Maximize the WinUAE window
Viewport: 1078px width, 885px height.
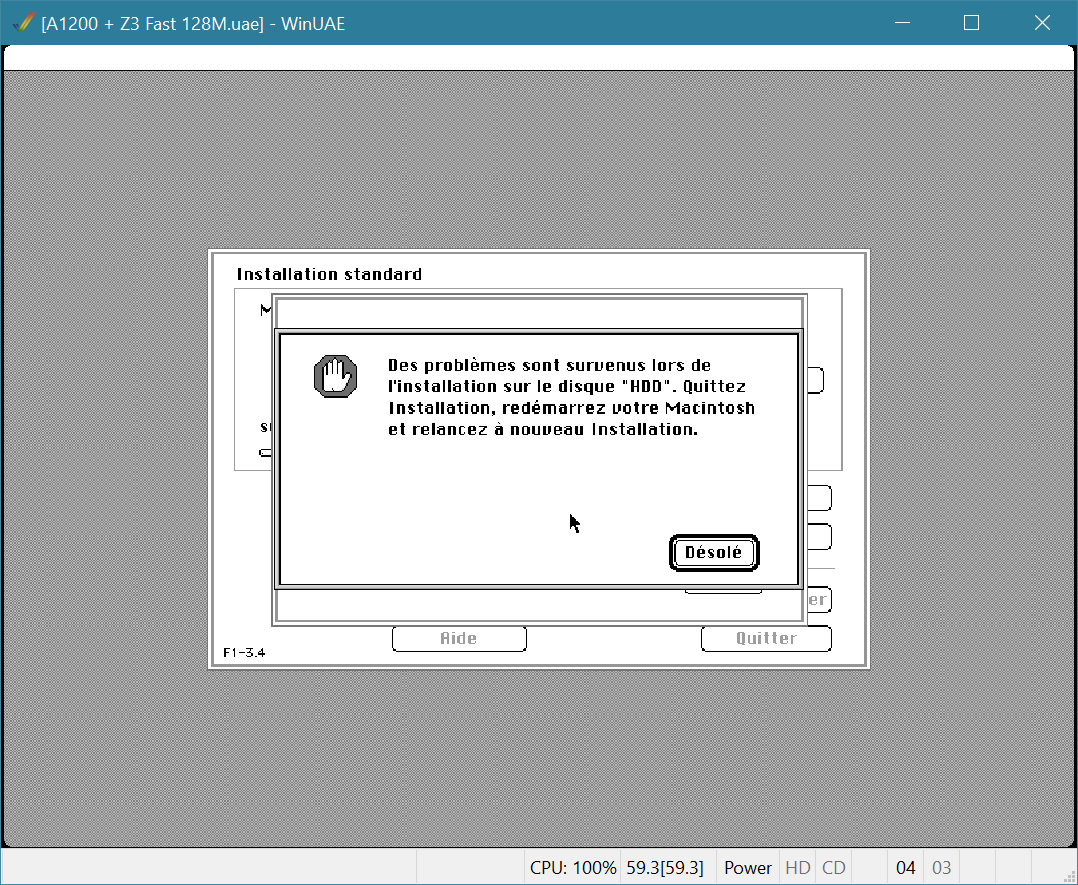[x=971, y=23]
